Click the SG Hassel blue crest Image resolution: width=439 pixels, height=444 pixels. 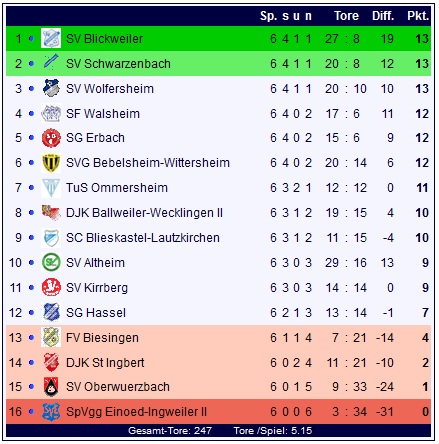51,312
